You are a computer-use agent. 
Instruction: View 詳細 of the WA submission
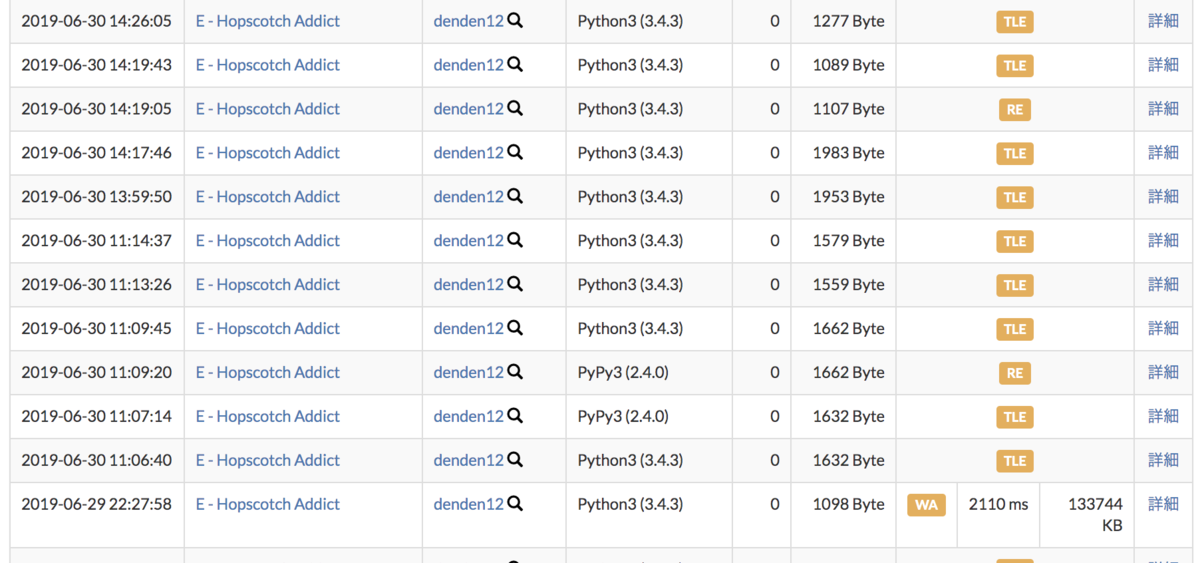click(x=1163, y=504)
